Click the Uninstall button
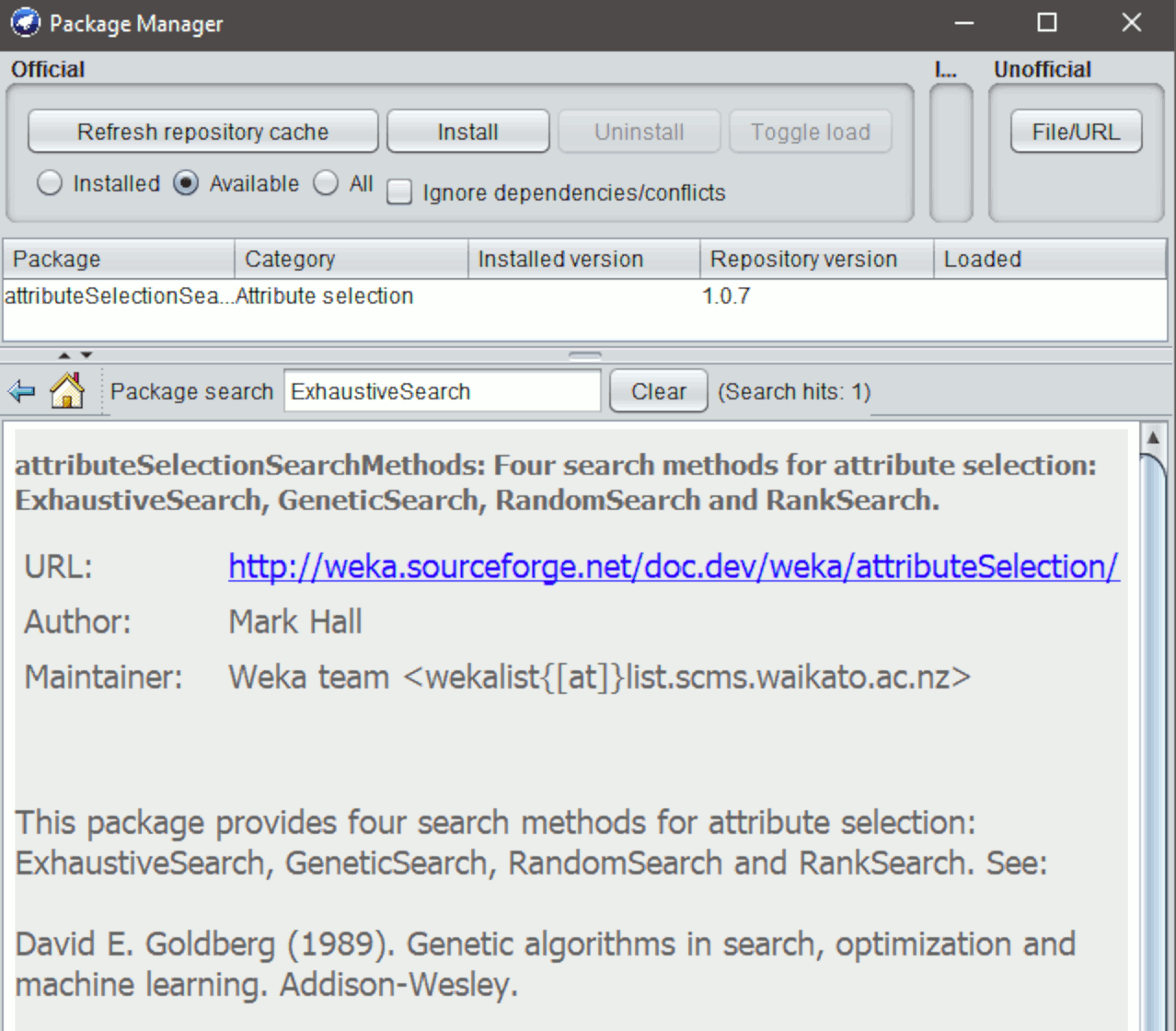This screenshot has width=1176, height=1031. pos(640,132)
